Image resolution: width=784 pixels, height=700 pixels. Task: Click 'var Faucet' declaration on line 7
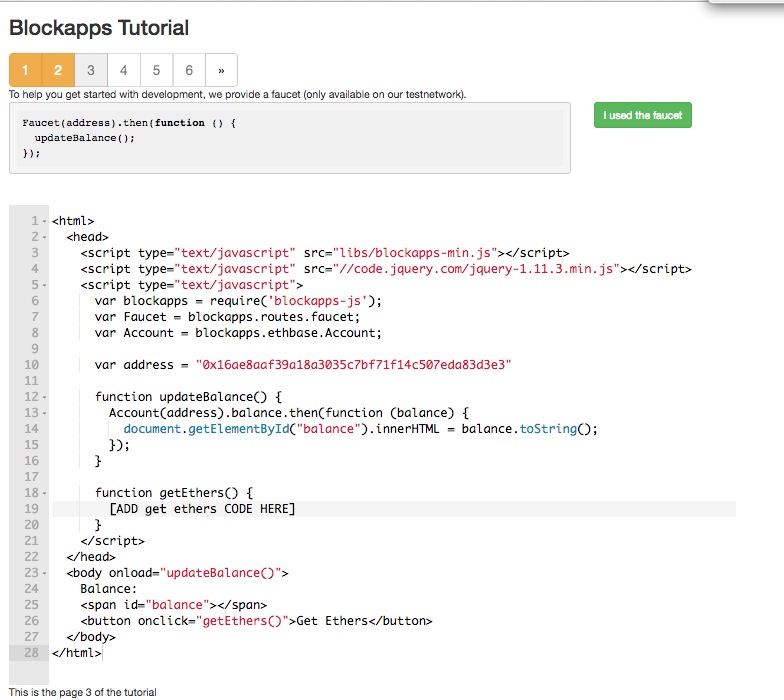pyautogui.click(x=130, y=317)
